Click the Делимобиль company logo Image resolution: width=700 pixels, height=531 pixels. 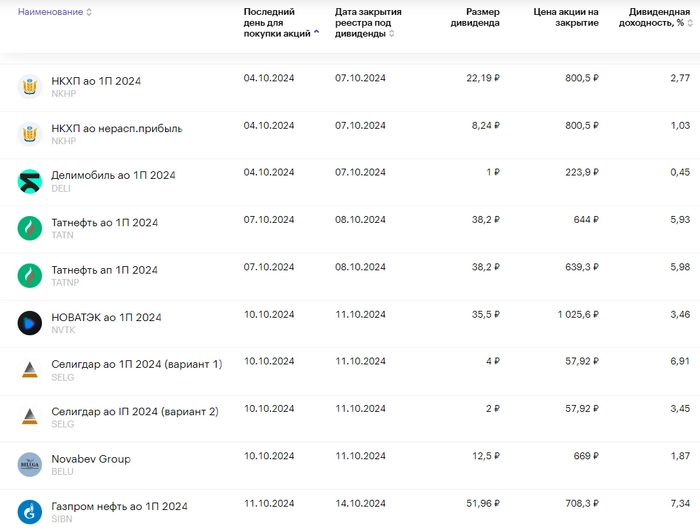pyautogui.click(x=30, y=181)
